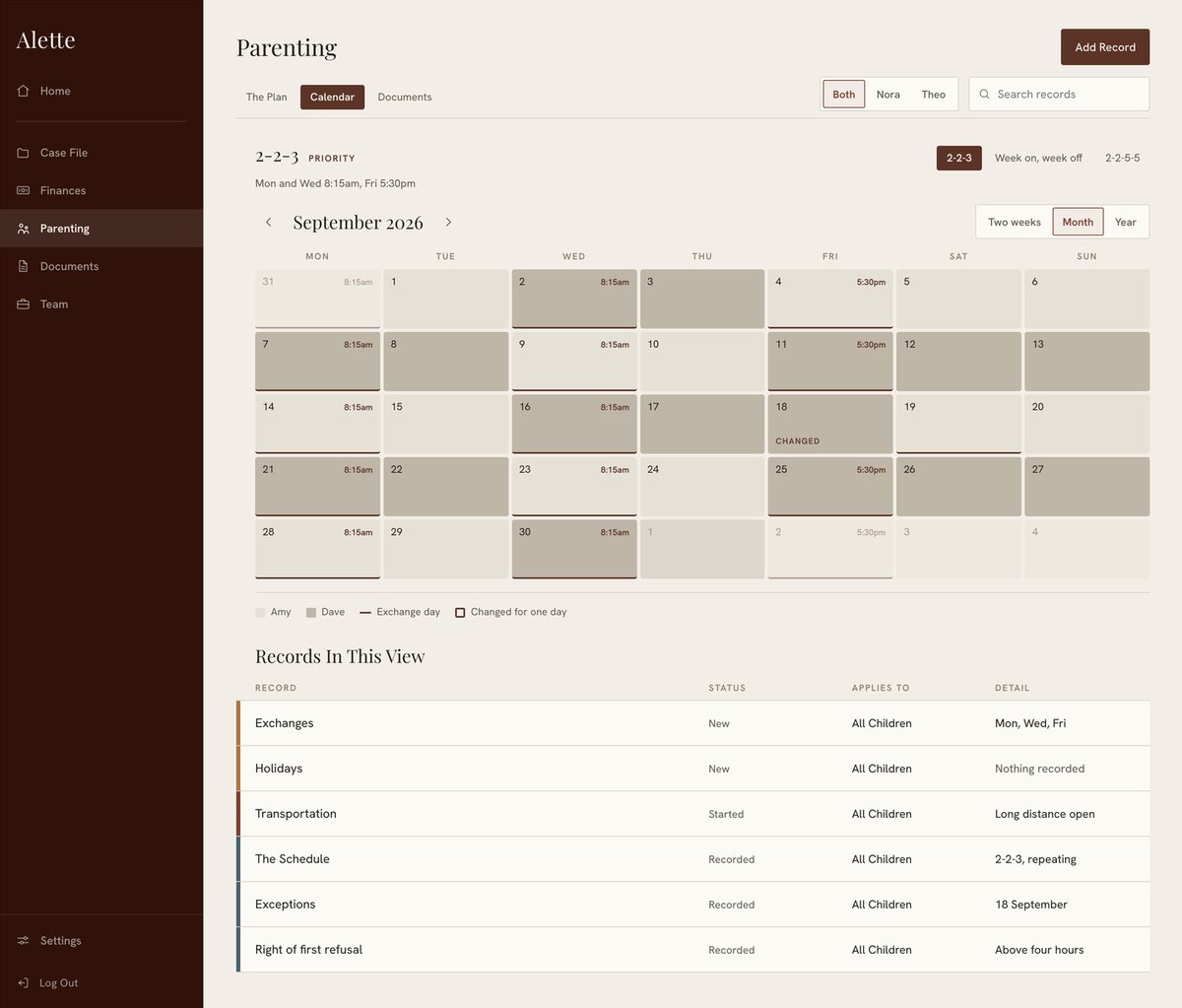The image size is (1182, 1008).
Task: Click the Parenting people icon
Action: pyautogui.click(x=23, y=229)
